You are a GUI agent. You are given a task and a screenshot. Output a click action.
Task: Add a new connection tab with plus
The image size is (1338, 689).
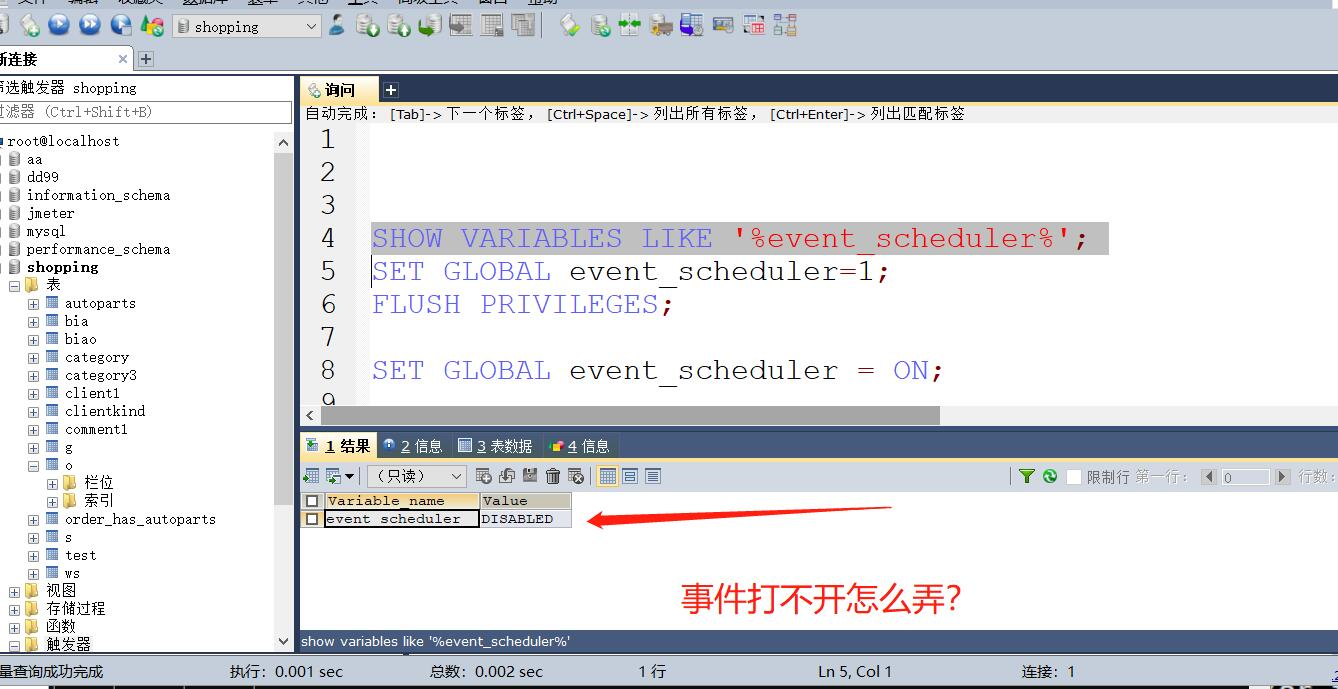(x=145, y=59)
